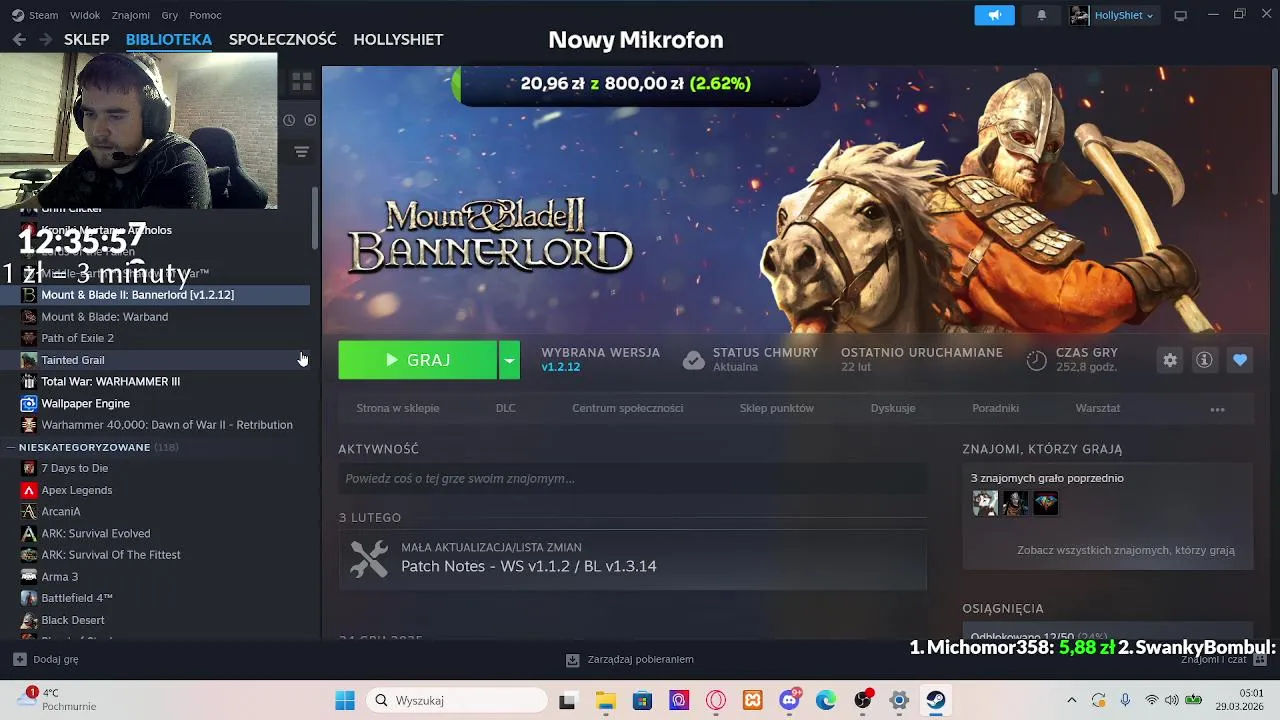Screen dimensions: 1280x720
Task: Open Microsoft Edge from taskbar
Action: click(826, 700)
